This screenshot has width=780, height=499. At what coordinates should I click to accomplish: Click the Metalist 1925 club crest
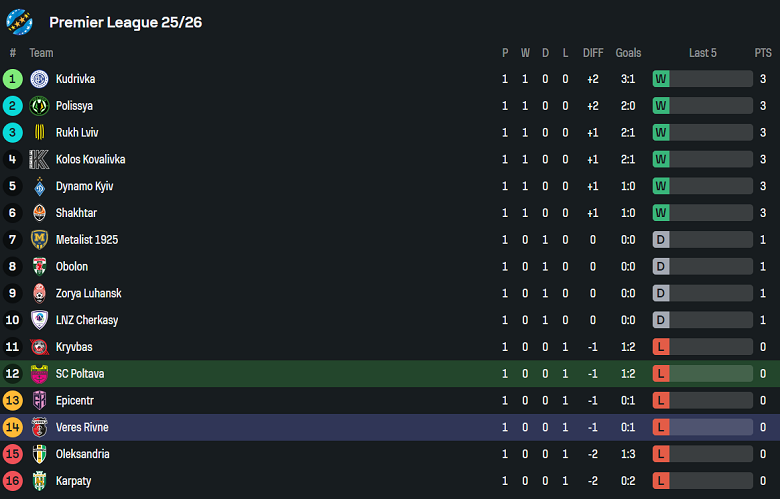(x=39, y=240)
